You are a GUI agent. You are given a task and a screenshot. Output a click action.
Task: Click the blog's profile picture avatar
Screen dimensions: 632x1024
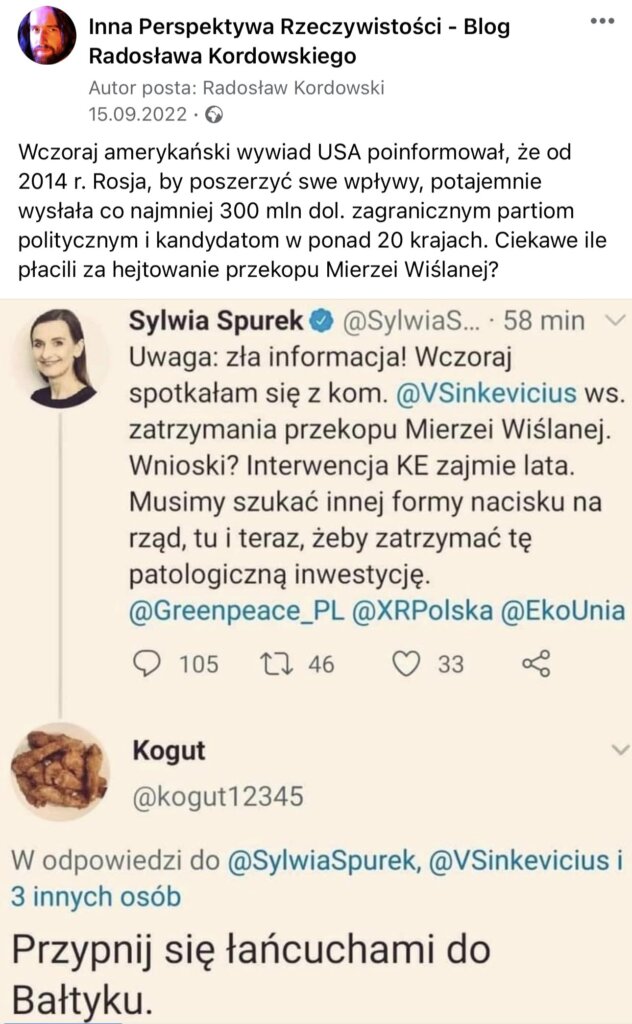pos(46,36)
